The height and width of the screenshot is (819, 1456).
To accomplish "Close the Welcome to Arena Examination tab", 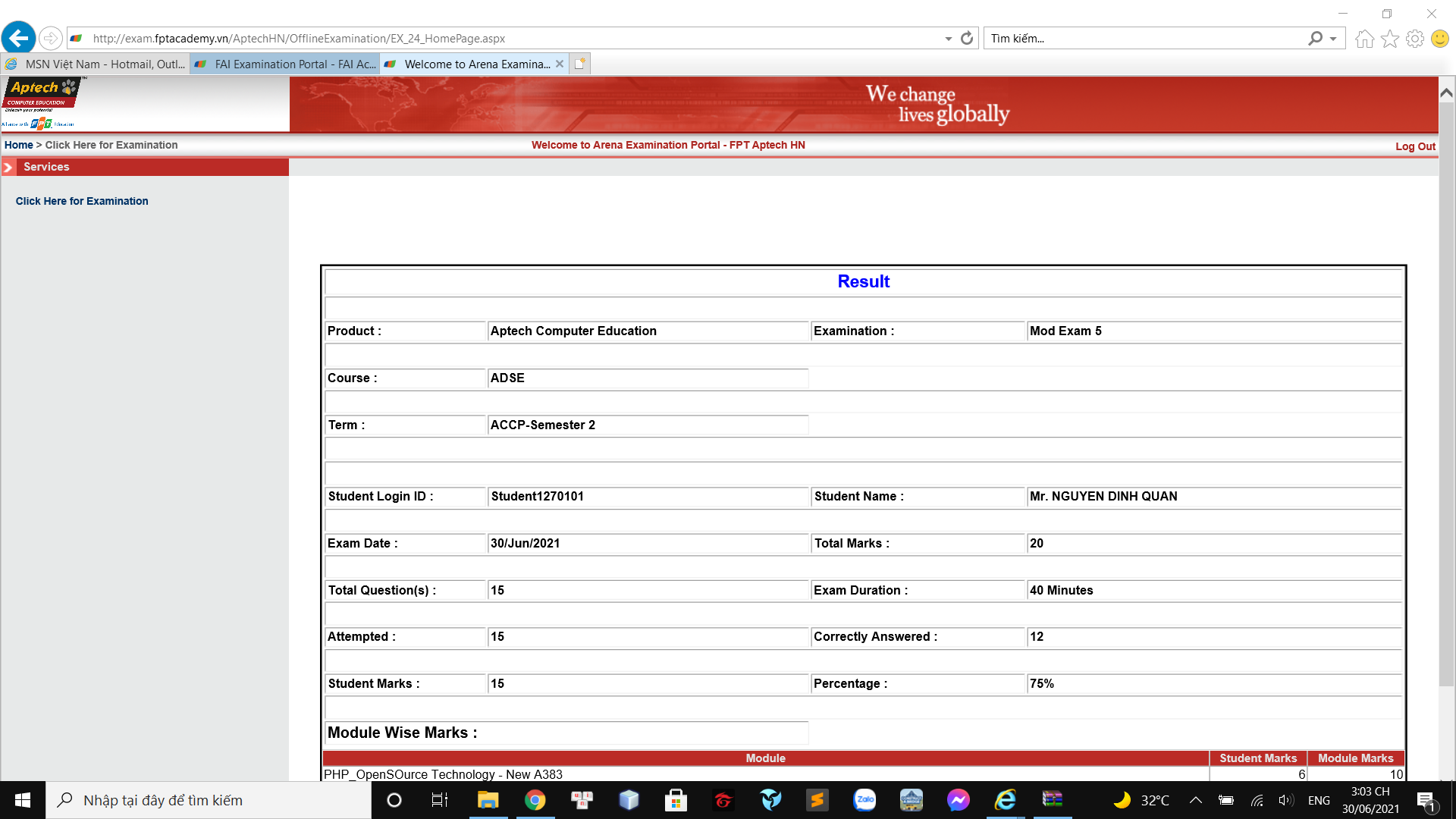I will [560, 64].
